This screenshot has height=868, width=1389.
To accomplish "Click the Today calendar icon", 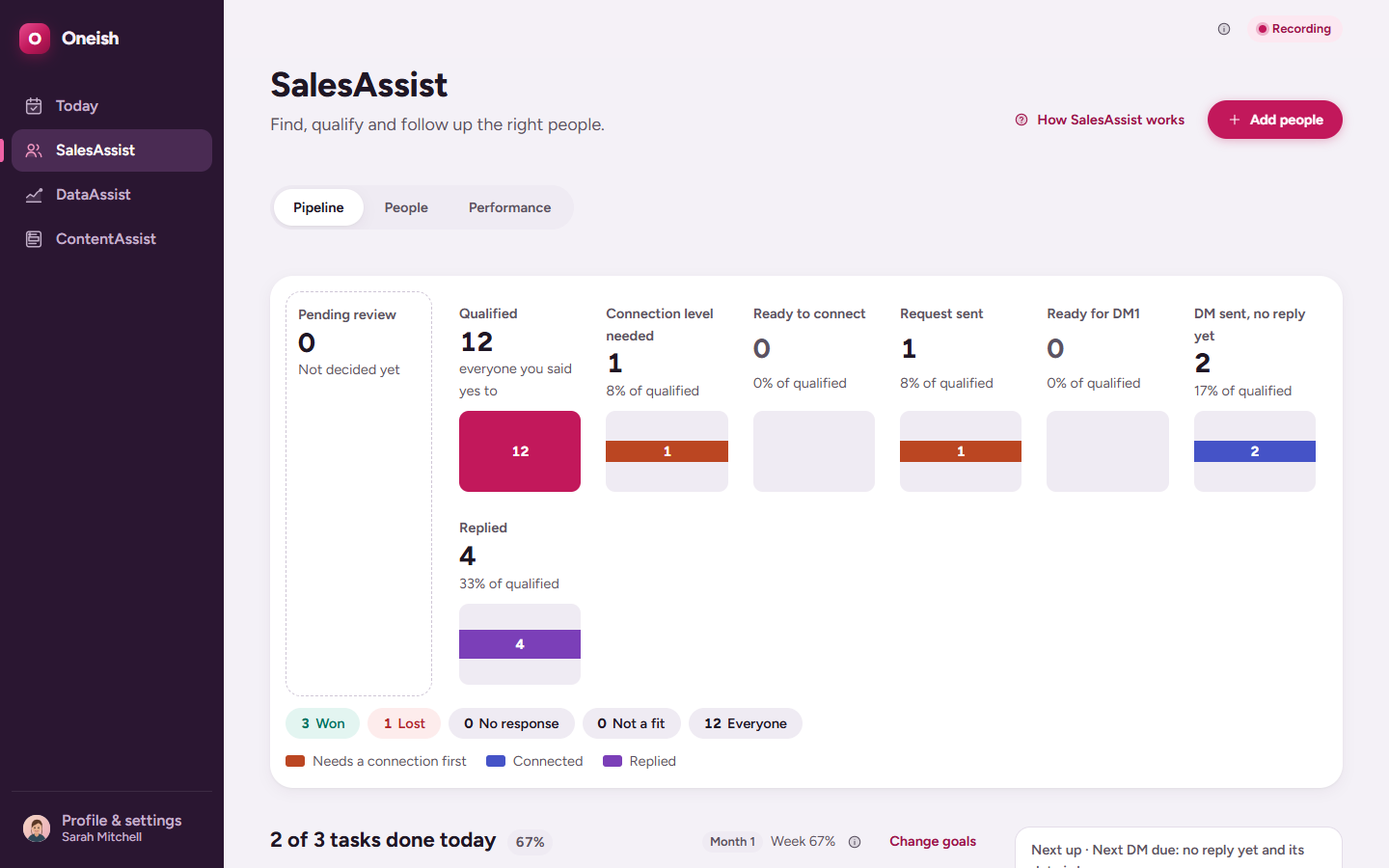I will (34, 106).
